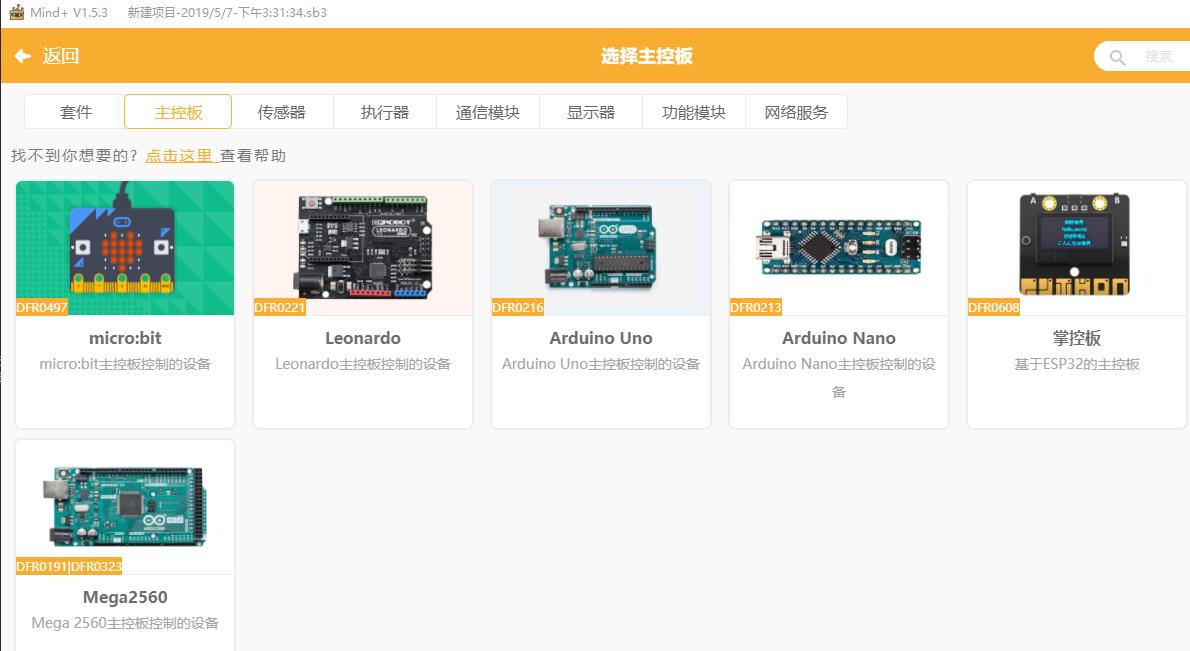
Task: Click the Arduino Uno card title
Action: point(601,338)
